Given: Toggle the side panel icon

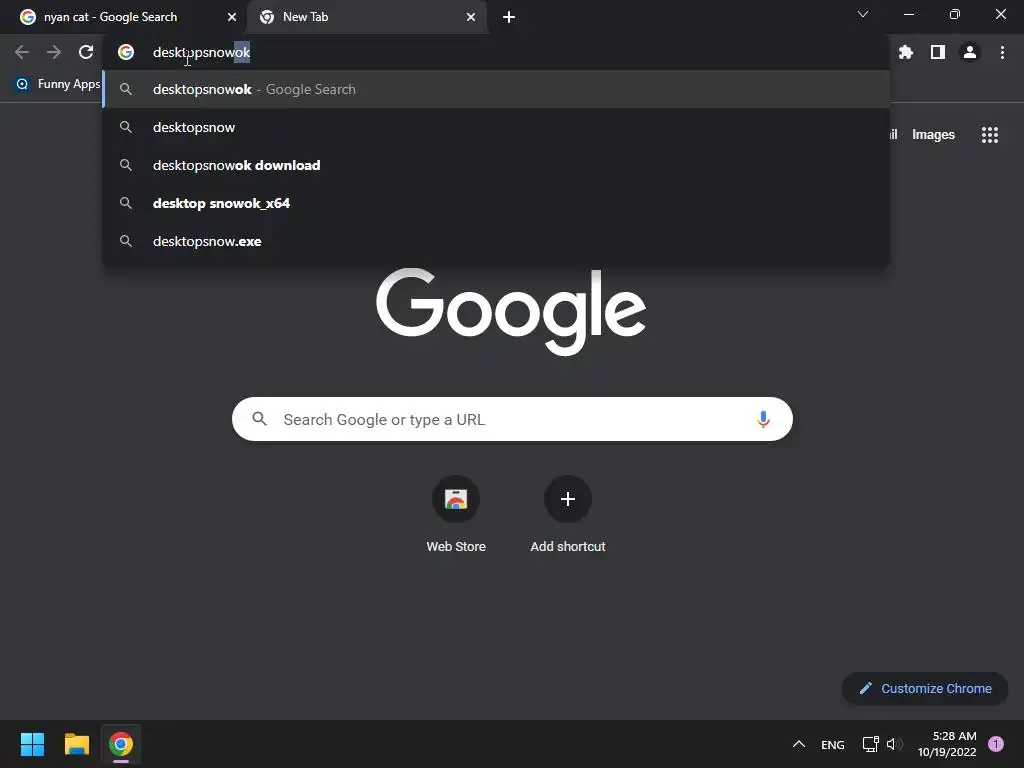Looking at the screenshot, I should click(938, 52).
